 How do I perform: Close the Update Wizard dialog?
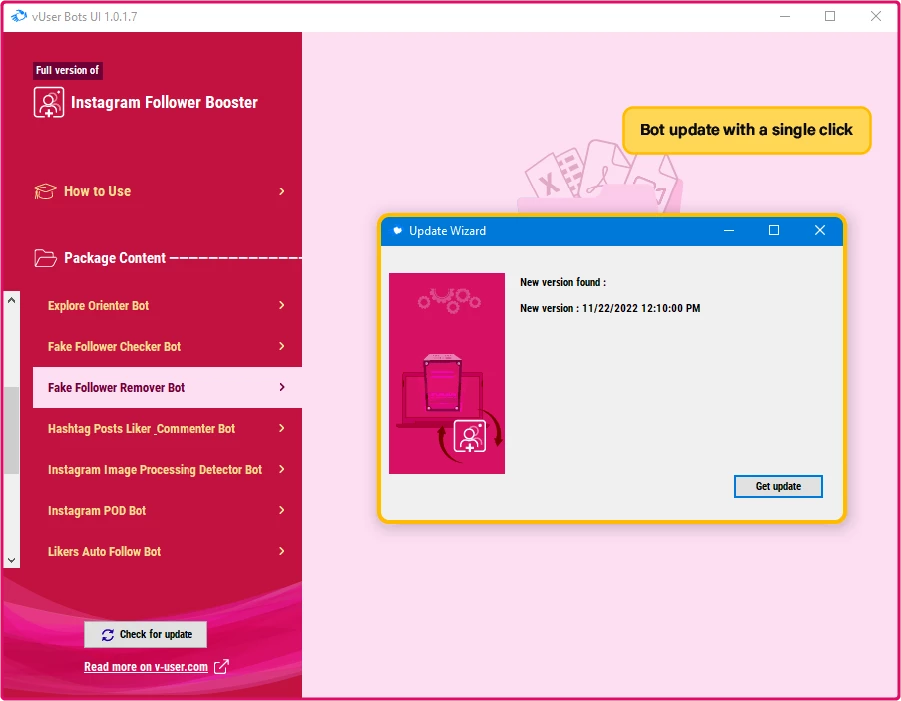coord(820,230)
